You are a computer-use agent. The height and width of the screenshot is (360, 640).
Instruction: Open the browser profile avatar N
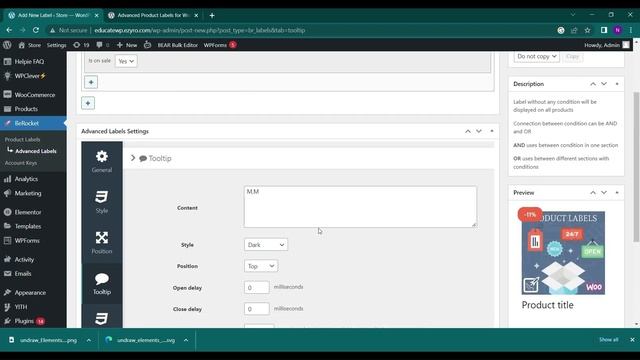coord(618,30)
